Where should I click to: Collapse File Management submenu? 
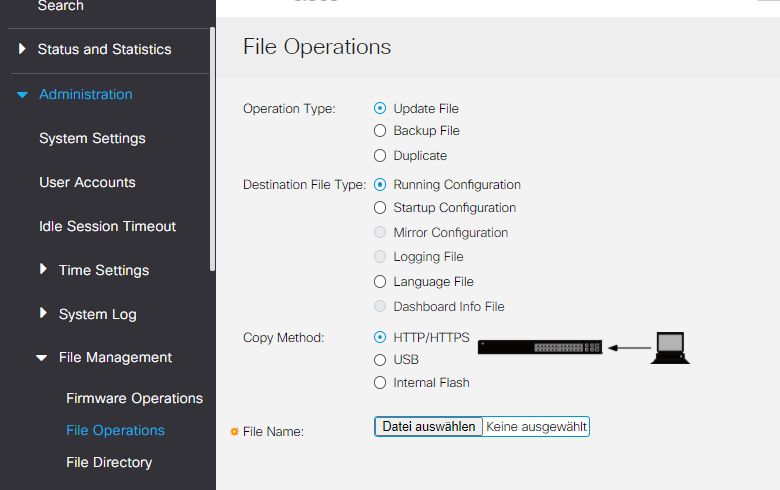click(x=42, y=358)
